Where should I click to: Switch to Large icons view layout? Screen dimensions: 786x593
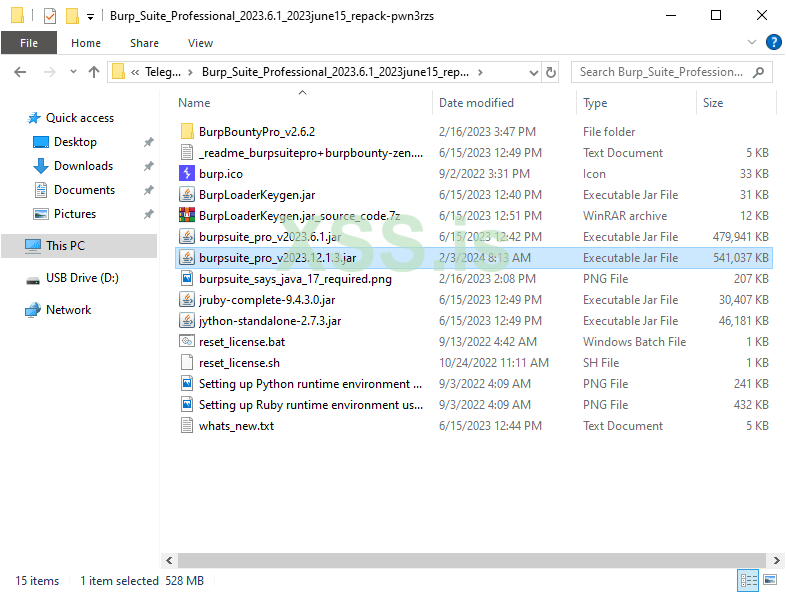tap(770, 580)
